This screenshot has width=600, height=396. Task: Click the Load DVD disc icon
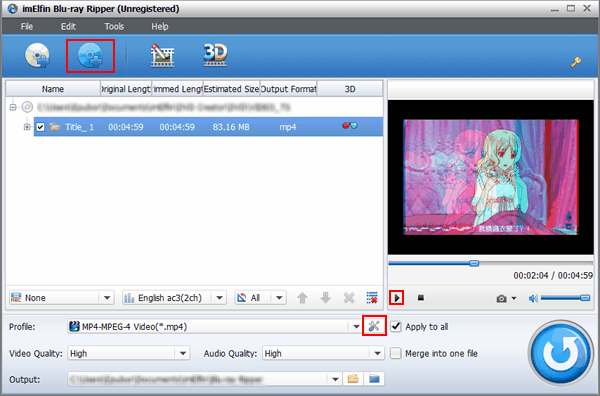click(x=37, y=56)
